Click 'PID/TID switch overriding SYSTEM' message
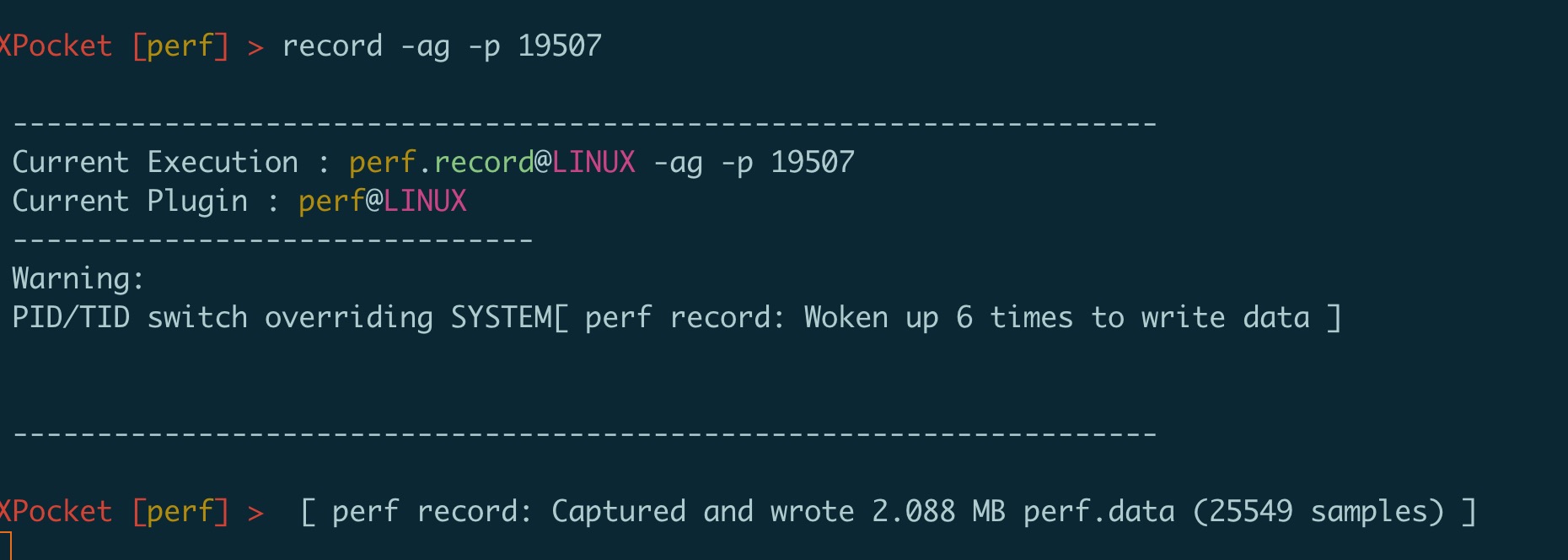The height and width of the screenshot is (560, 1568). [x=282, y=318]
